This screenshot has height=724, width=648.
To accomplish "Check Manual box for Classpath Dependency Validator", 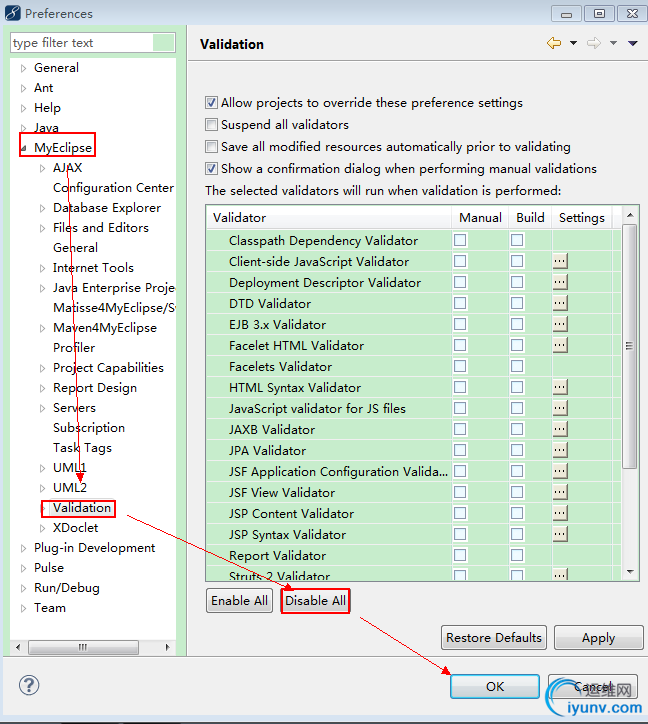I will pos(460,240).
